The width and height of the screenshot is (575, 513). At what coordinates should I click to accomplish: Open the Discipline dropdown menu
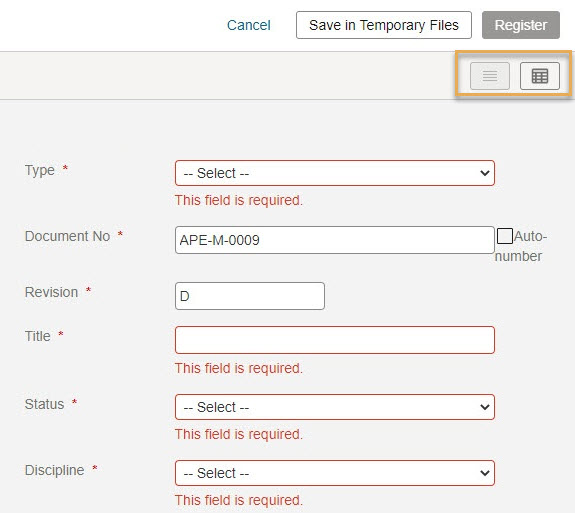coord(335,473)
